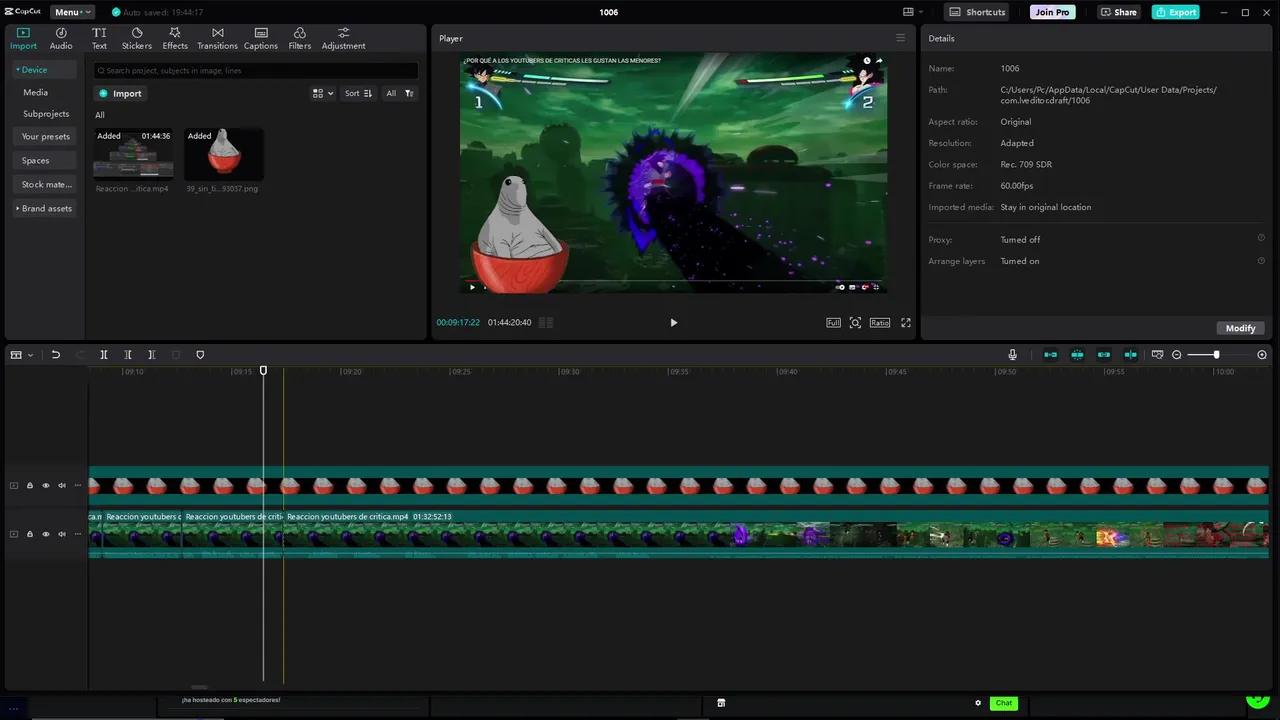
Task: Open Stock materials
Action: (46, 184)
